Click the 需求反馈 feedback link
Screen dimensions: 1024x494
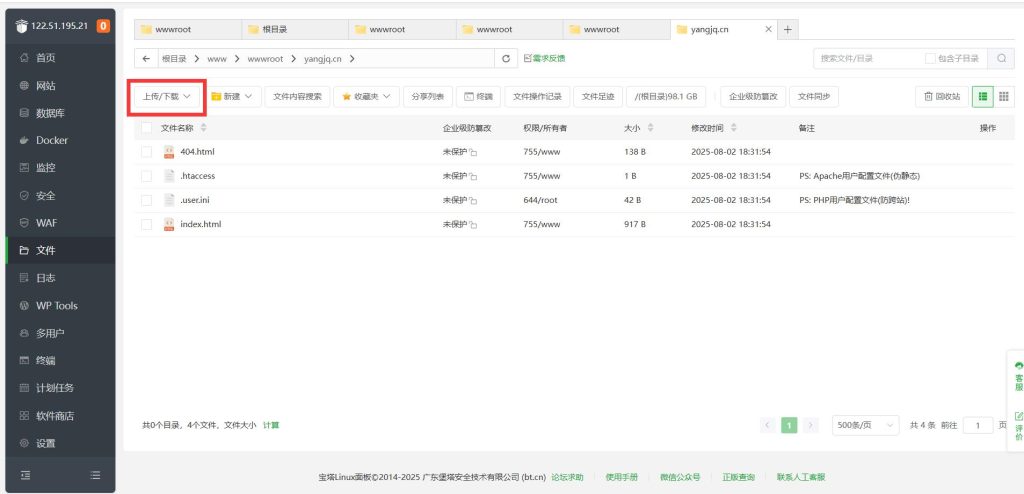pyautogui.click(x=544, y=59)
